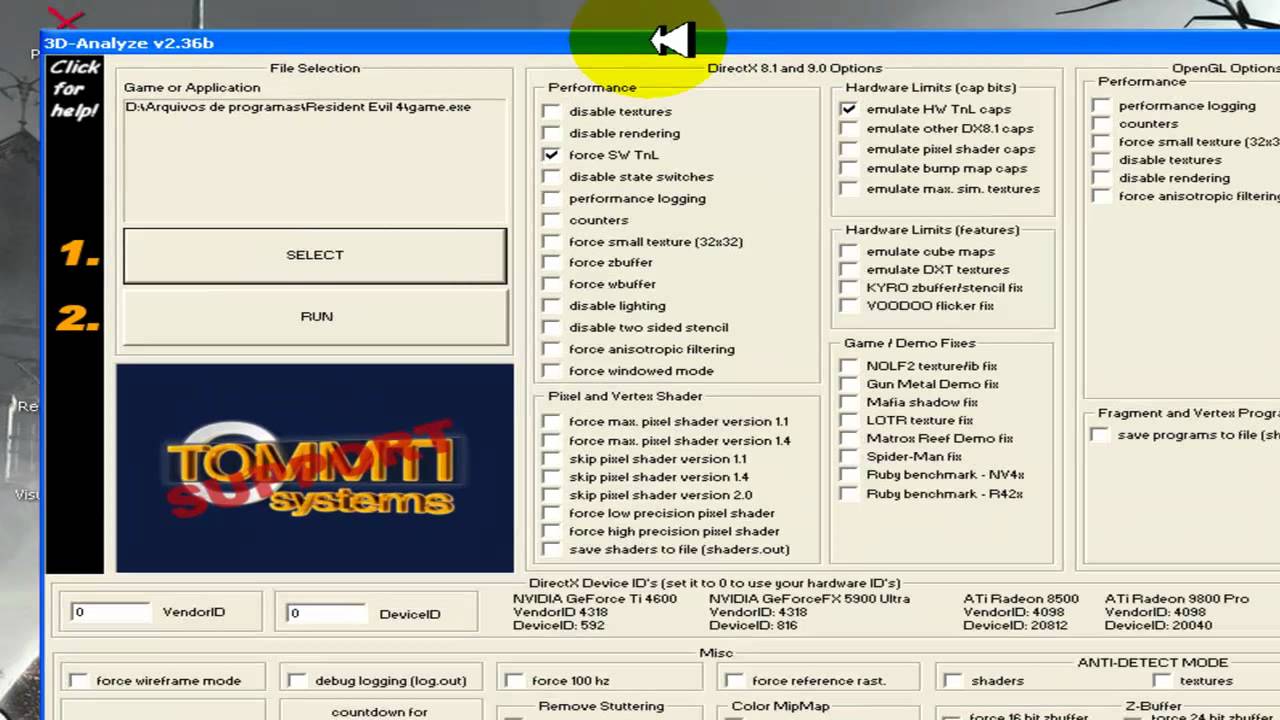The width and height of the screenshot is (1280, 720).
Task: Enable 'force windowed mode'
Action: (x=551, y=371)
